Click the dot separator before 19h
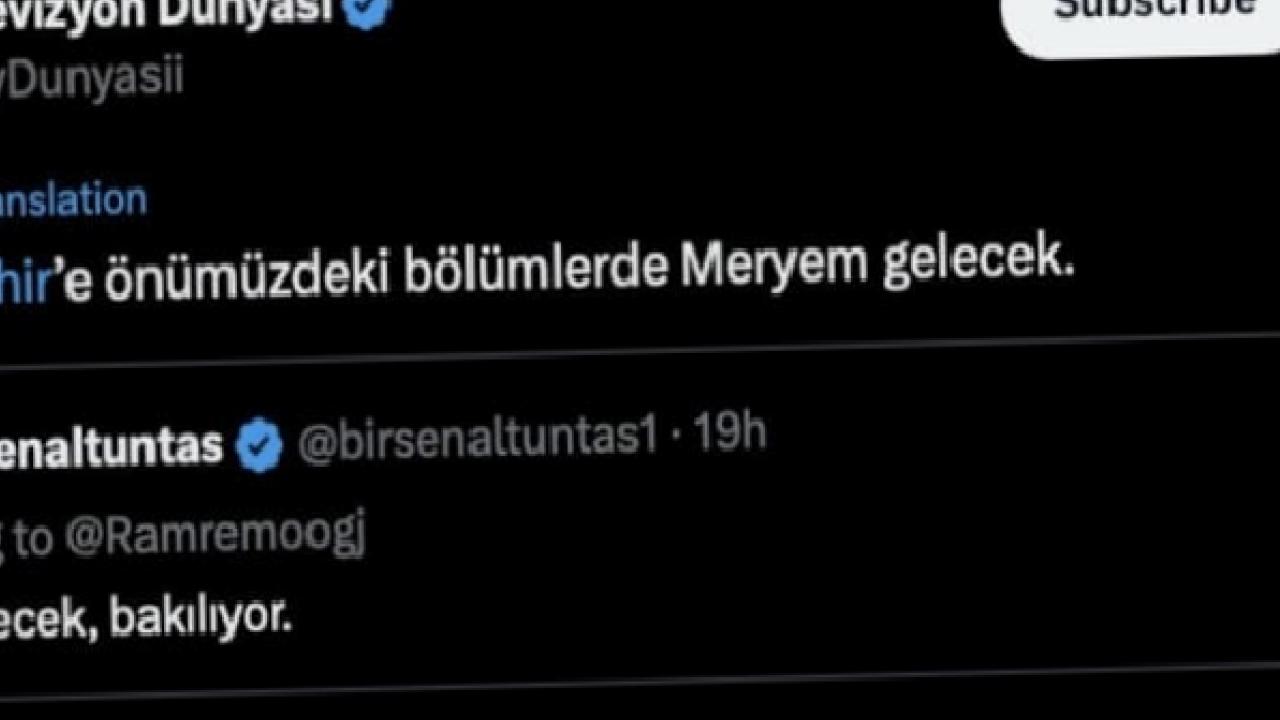Image resolution: width=1280 pixels, height=720 pixels. [675, 436]
